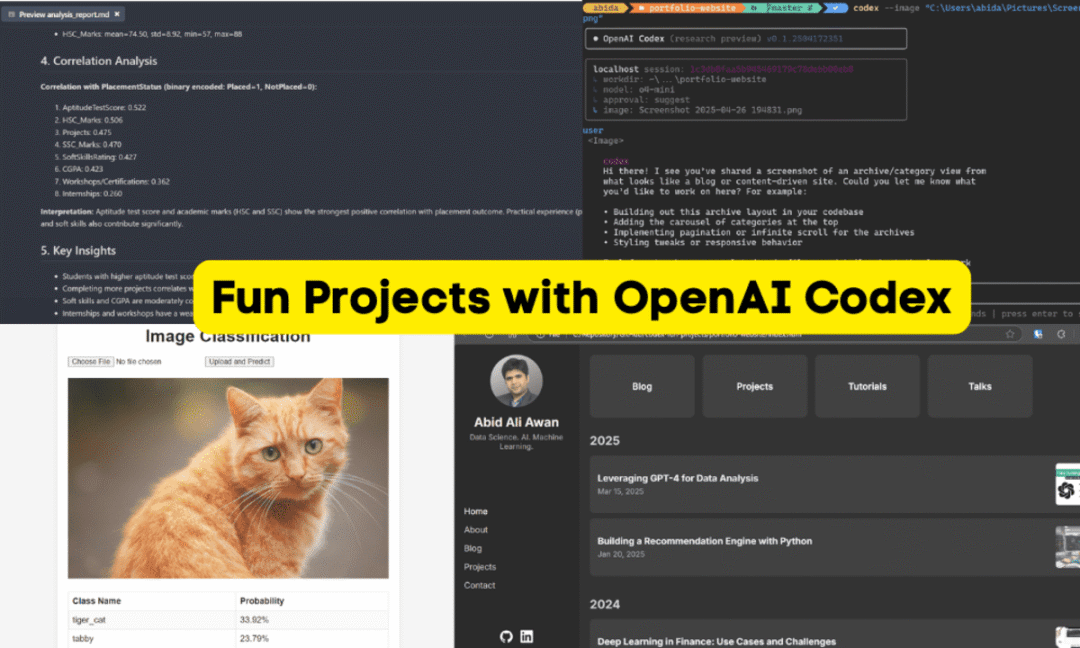
Task: Open the About link in the sidebar
Action: tap(475, 529)
